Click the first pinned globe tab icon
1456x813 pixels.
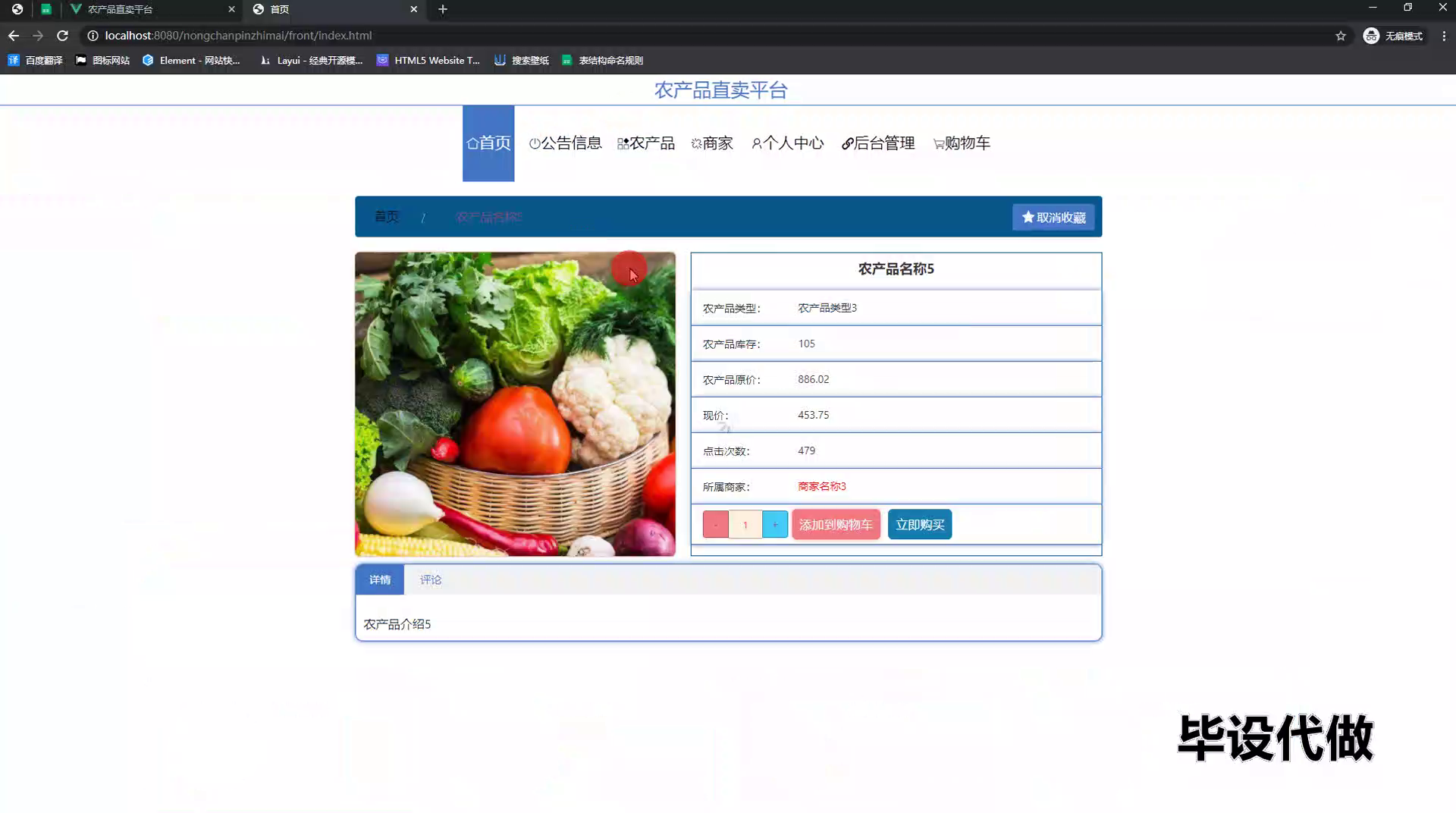17,9
